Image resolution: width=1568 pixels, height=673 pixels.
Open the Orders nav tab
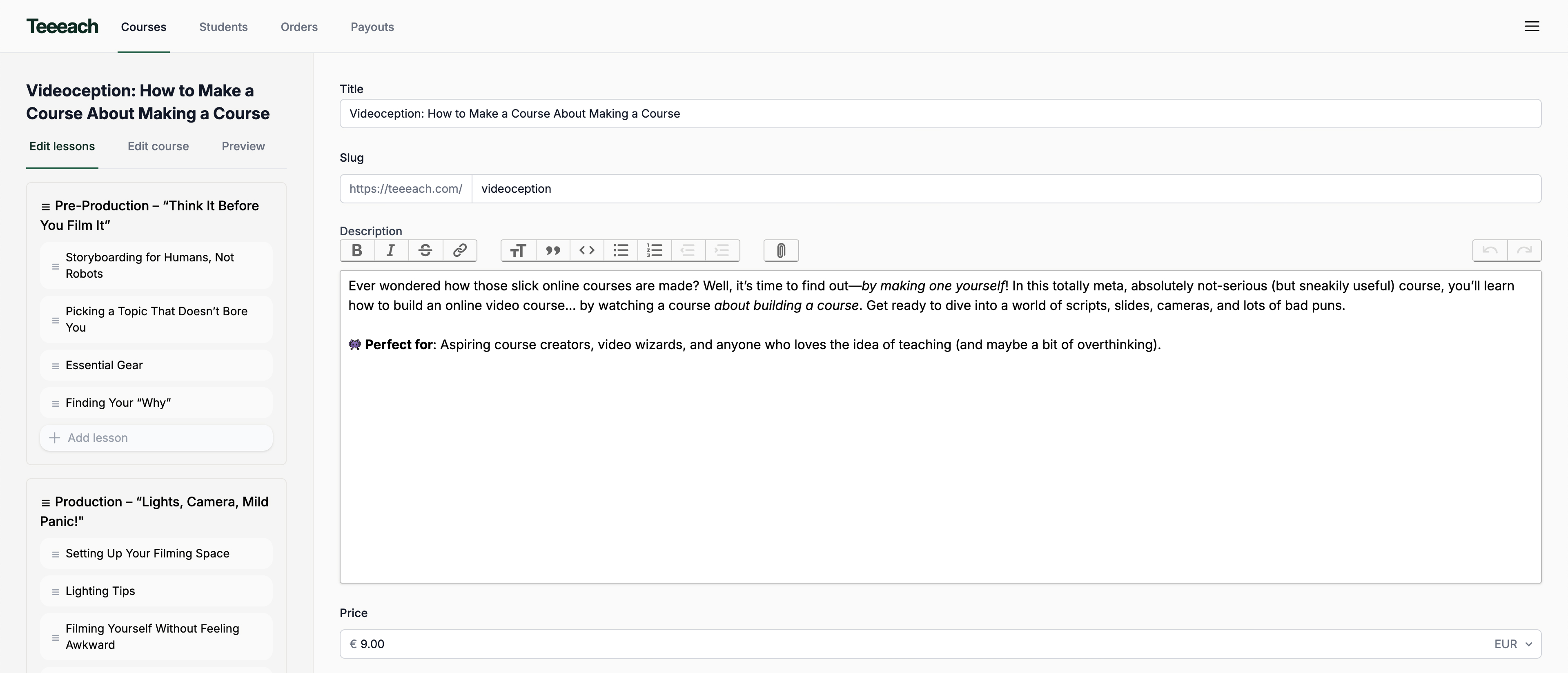pyautogui.click(x=299, y=27)
